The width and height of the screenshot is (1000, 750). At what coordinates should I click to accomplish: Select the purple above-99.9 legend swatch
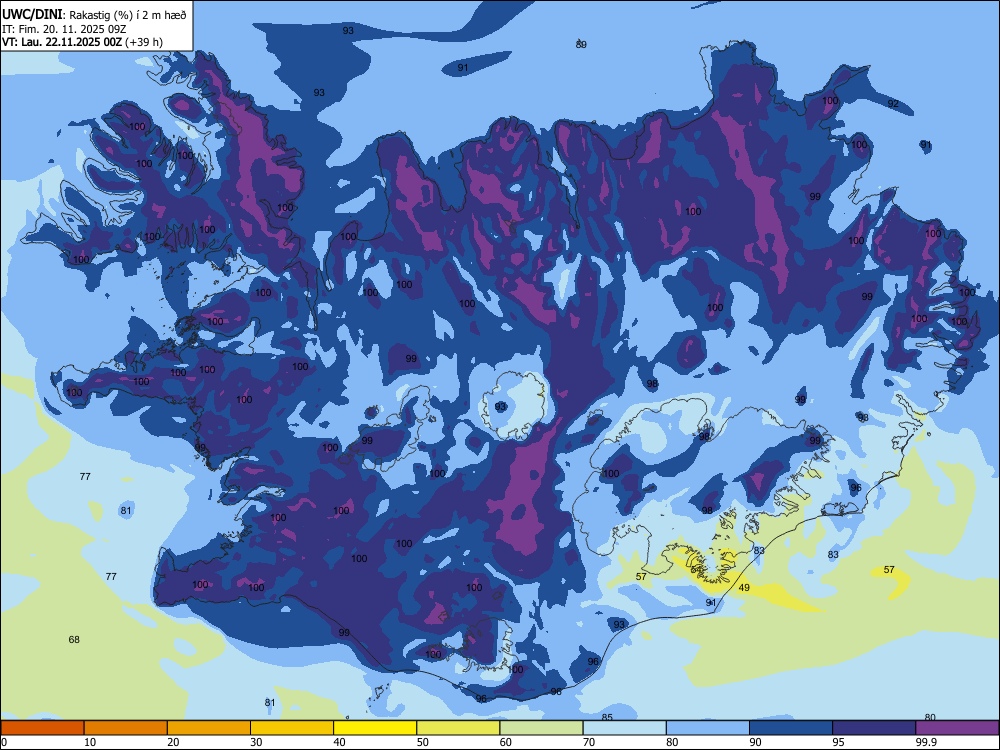click(957, 728)
